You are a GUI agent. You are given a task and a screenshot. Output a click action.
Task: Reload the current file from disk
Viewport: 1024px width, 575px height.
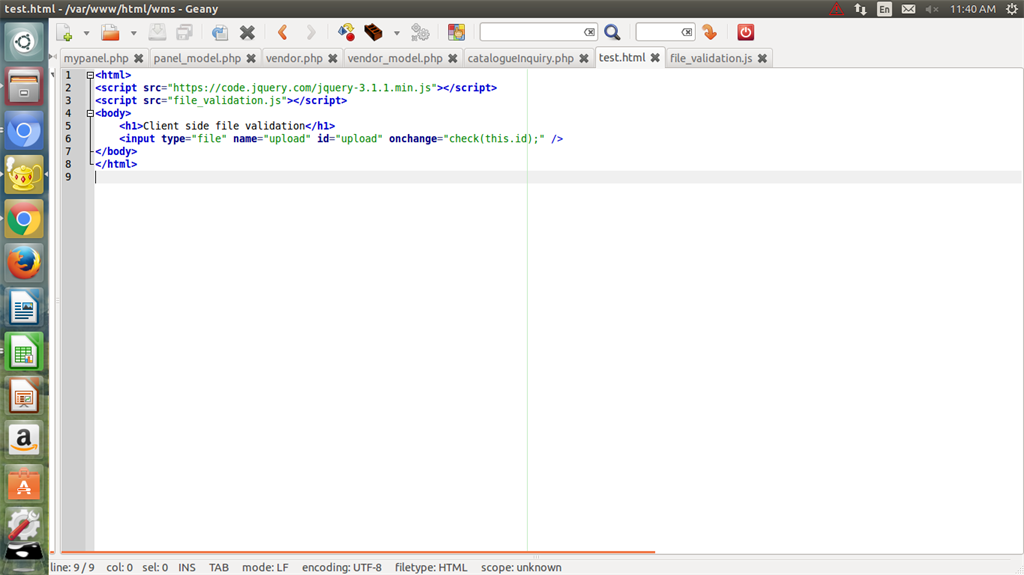(x=220, y=32)
